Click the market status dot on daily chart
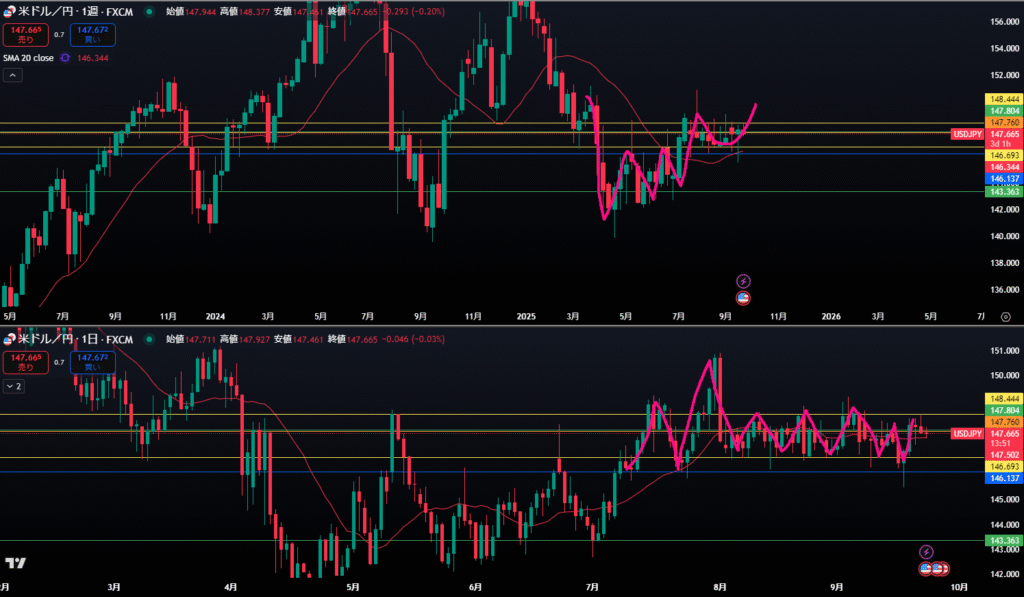The height and width of the screenshot is (597, 1024). [x=149, y=339]
